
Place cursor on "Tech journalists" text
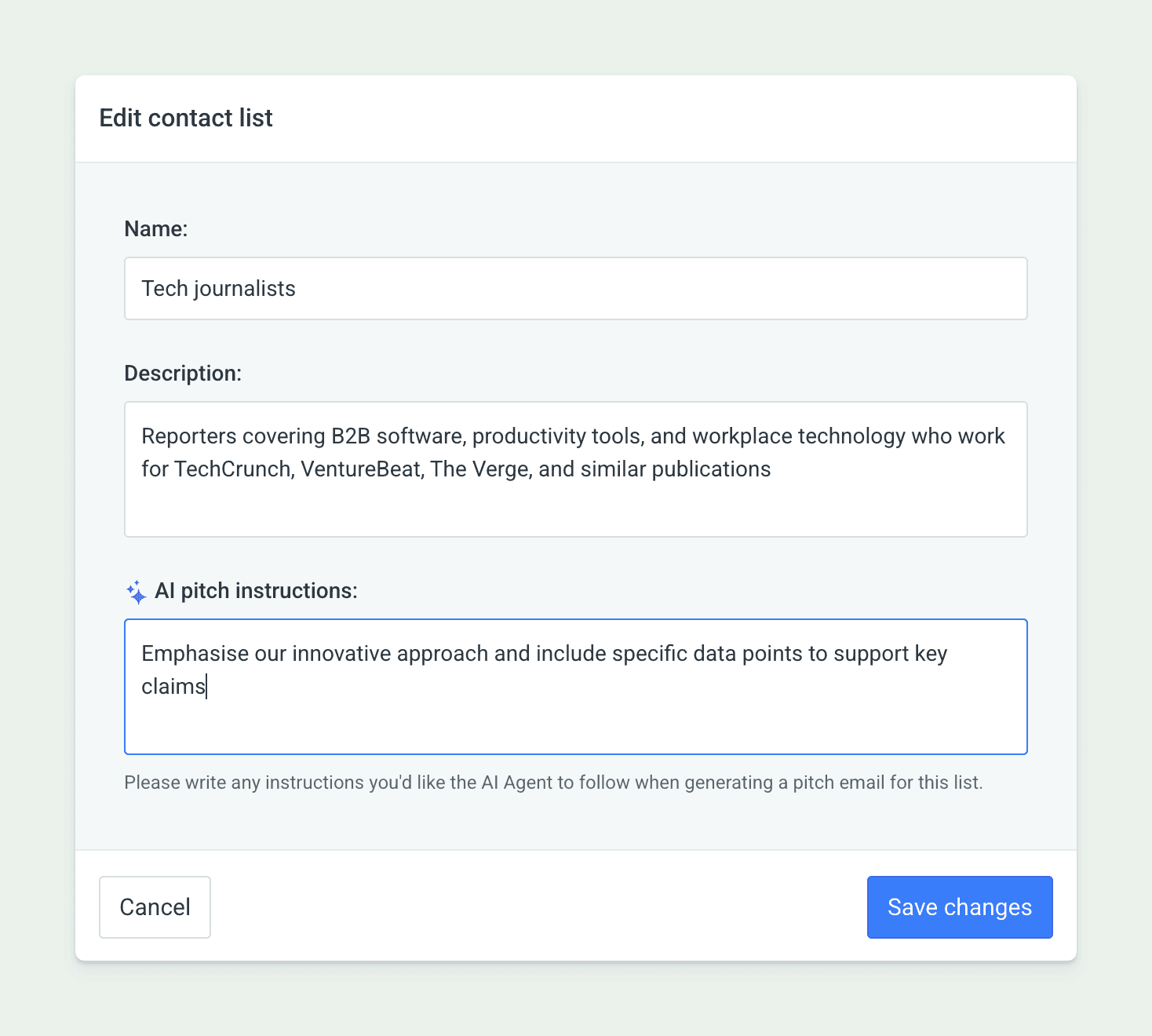(x=218, y=289)
